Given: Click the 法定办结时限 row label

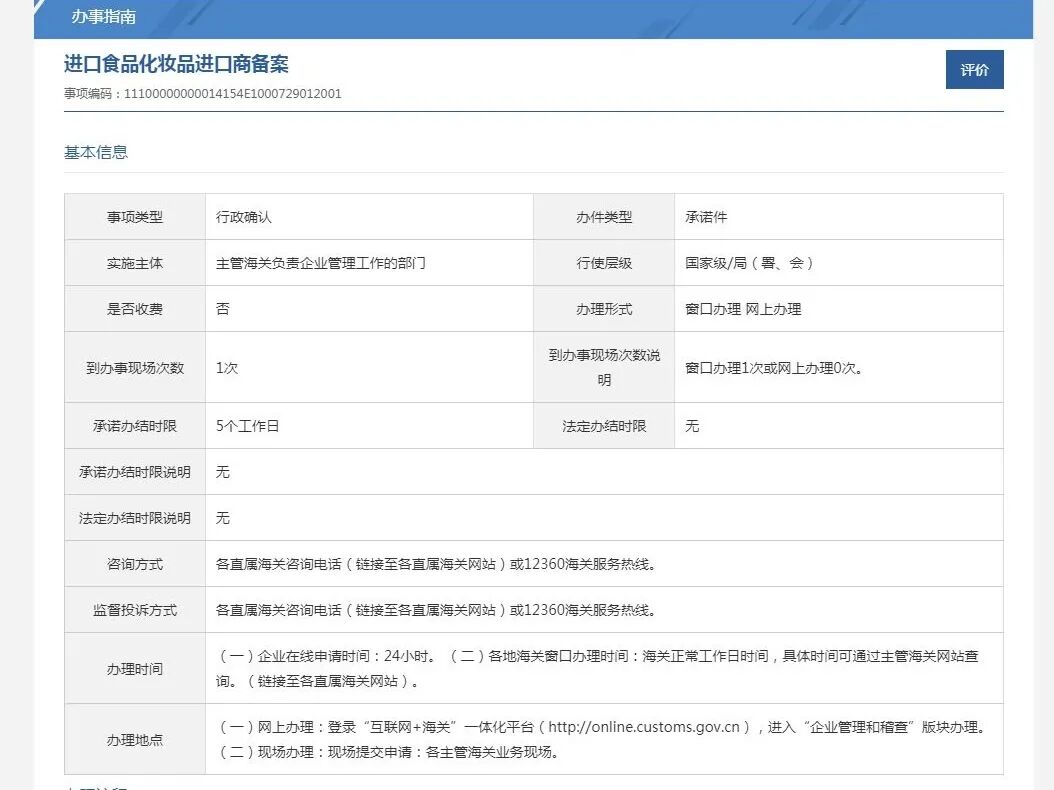Looking at the screenshot, I should coord(604,425).
